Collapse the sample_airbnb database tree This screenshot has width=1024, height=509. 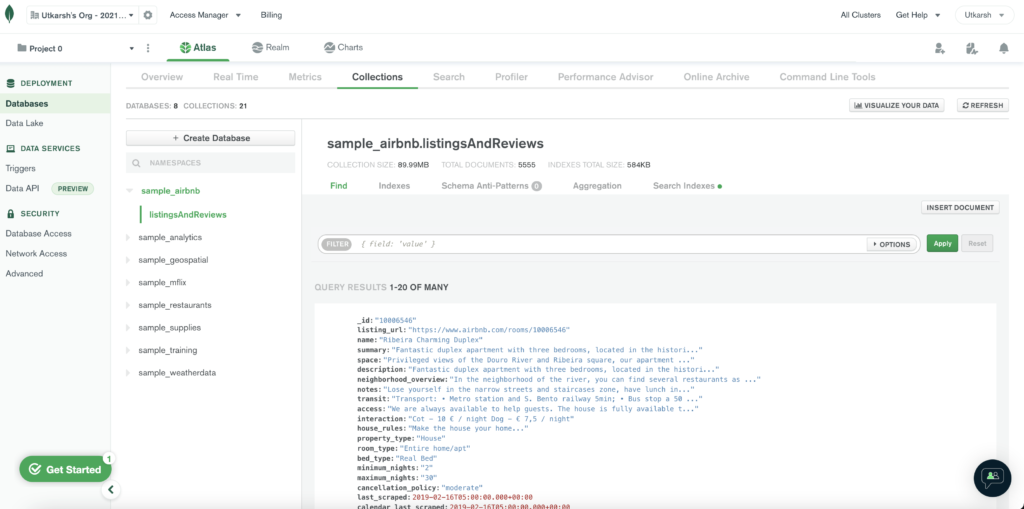pyautogui.click(x=128, y=190)
